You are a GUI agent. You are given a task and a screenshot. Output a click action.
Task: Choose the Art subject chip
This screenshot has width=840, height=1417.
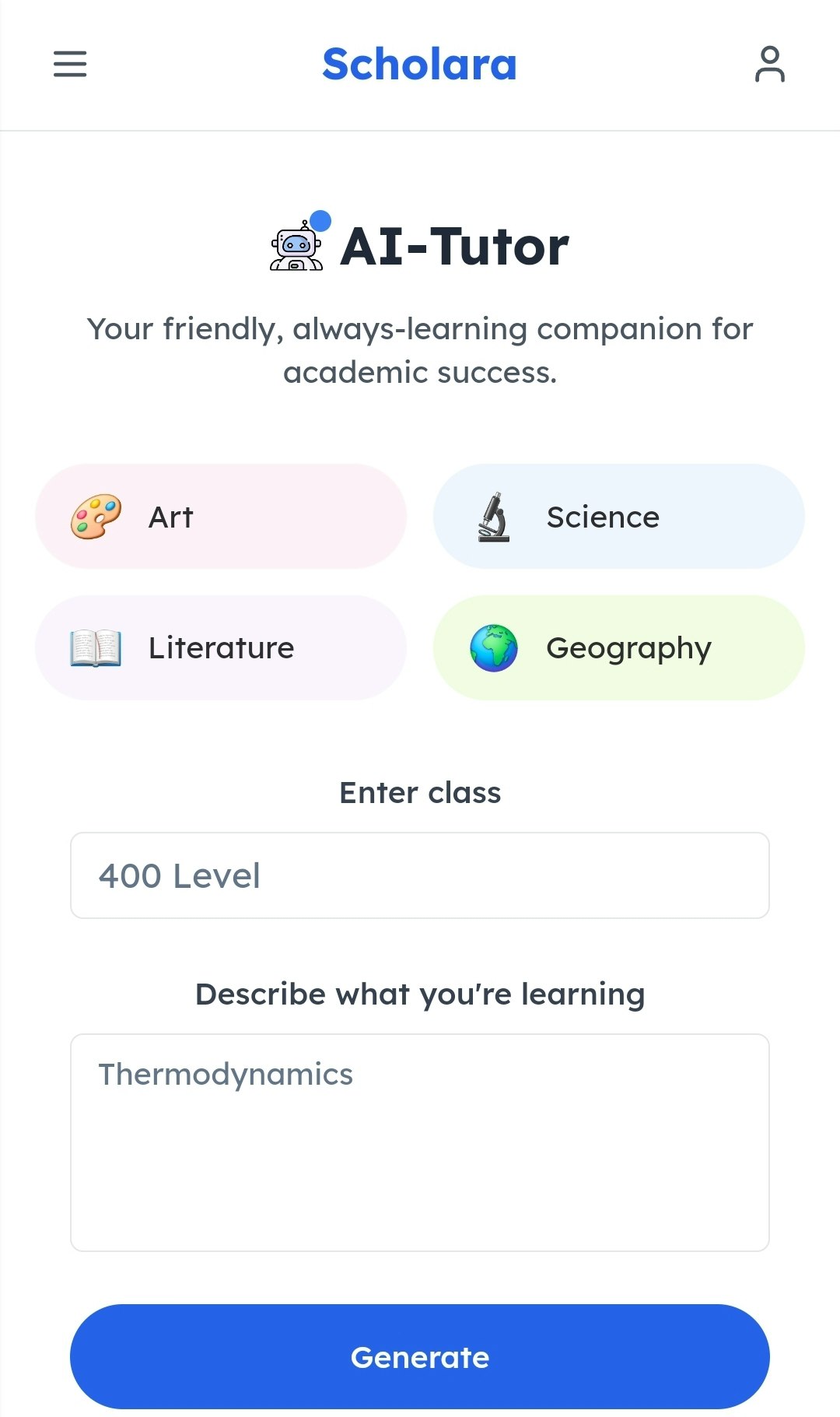tap(221, 517)
